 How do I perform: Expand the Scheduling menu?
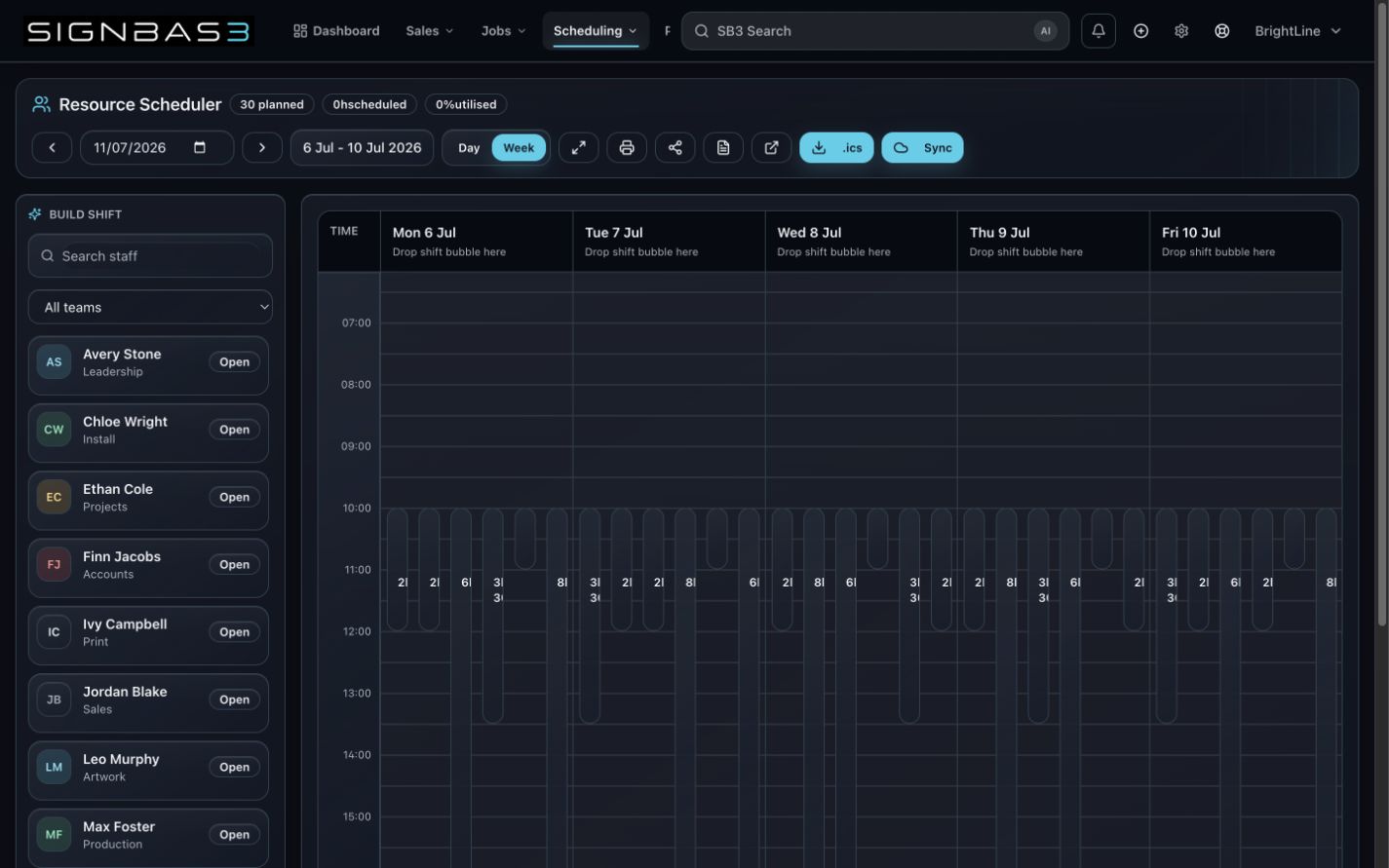pos(595,31)
